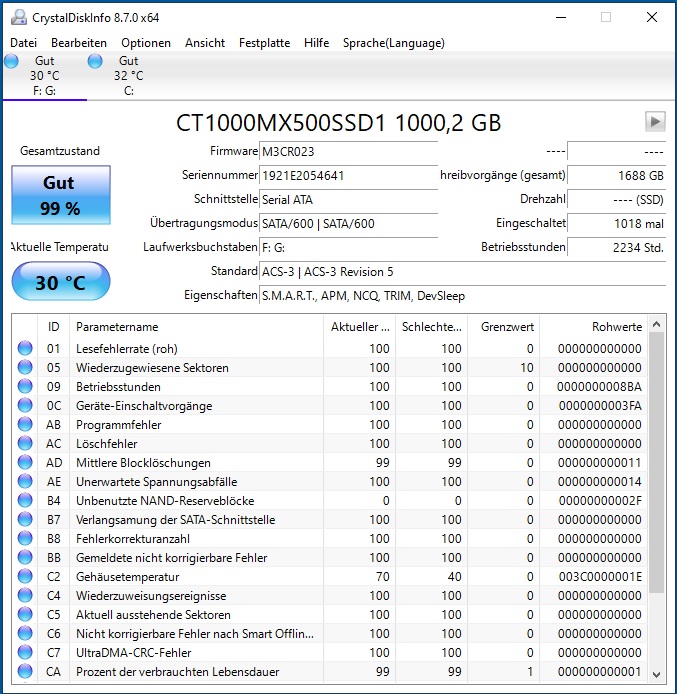Click status orb of Programmfehler row
Image resolution: width=677 pixels, height=694 pixels.
(x=25, y=424)
